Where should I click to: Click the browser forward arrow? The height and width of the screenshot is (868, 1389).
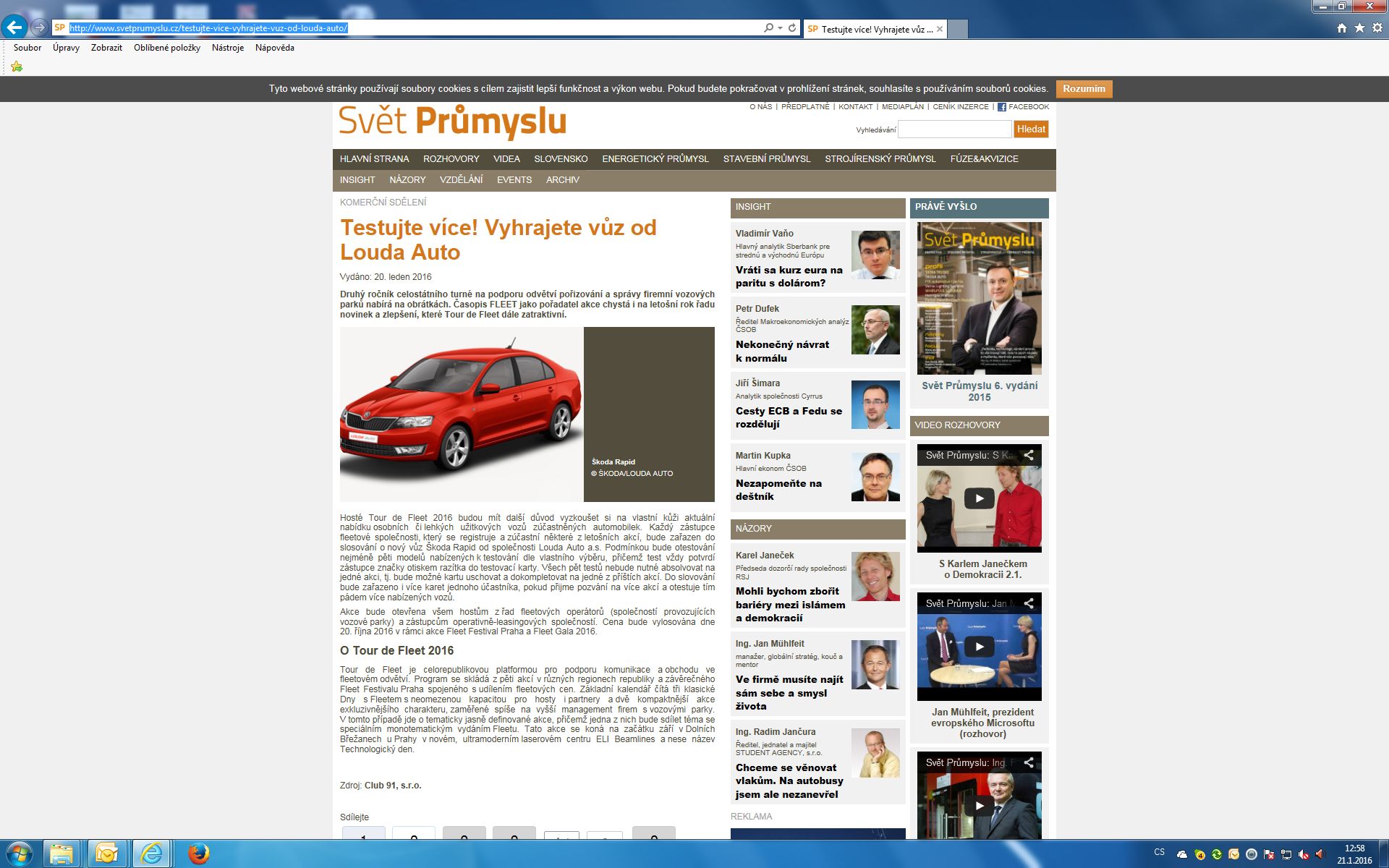(39, 28)
